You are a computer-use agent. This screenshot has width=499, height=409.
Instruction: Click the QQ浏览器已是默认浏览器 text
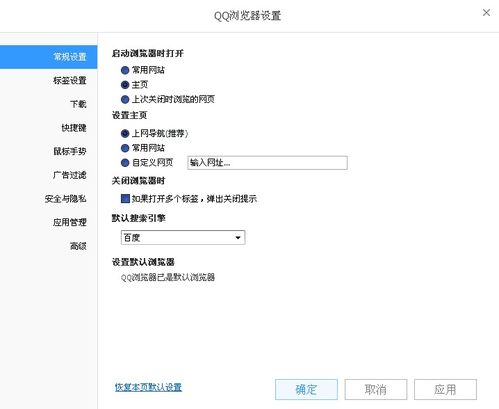(168, 277)
